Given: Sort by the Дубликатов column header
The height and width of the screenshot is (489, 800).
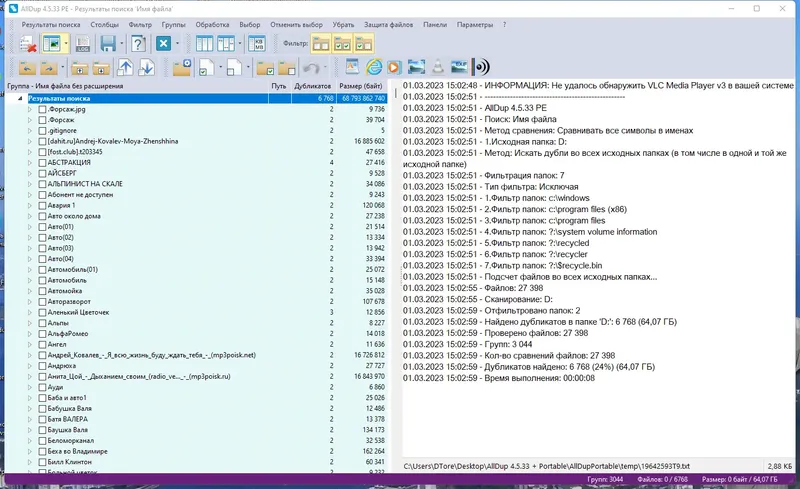Looking at the screenshot, I should point(313,86).
